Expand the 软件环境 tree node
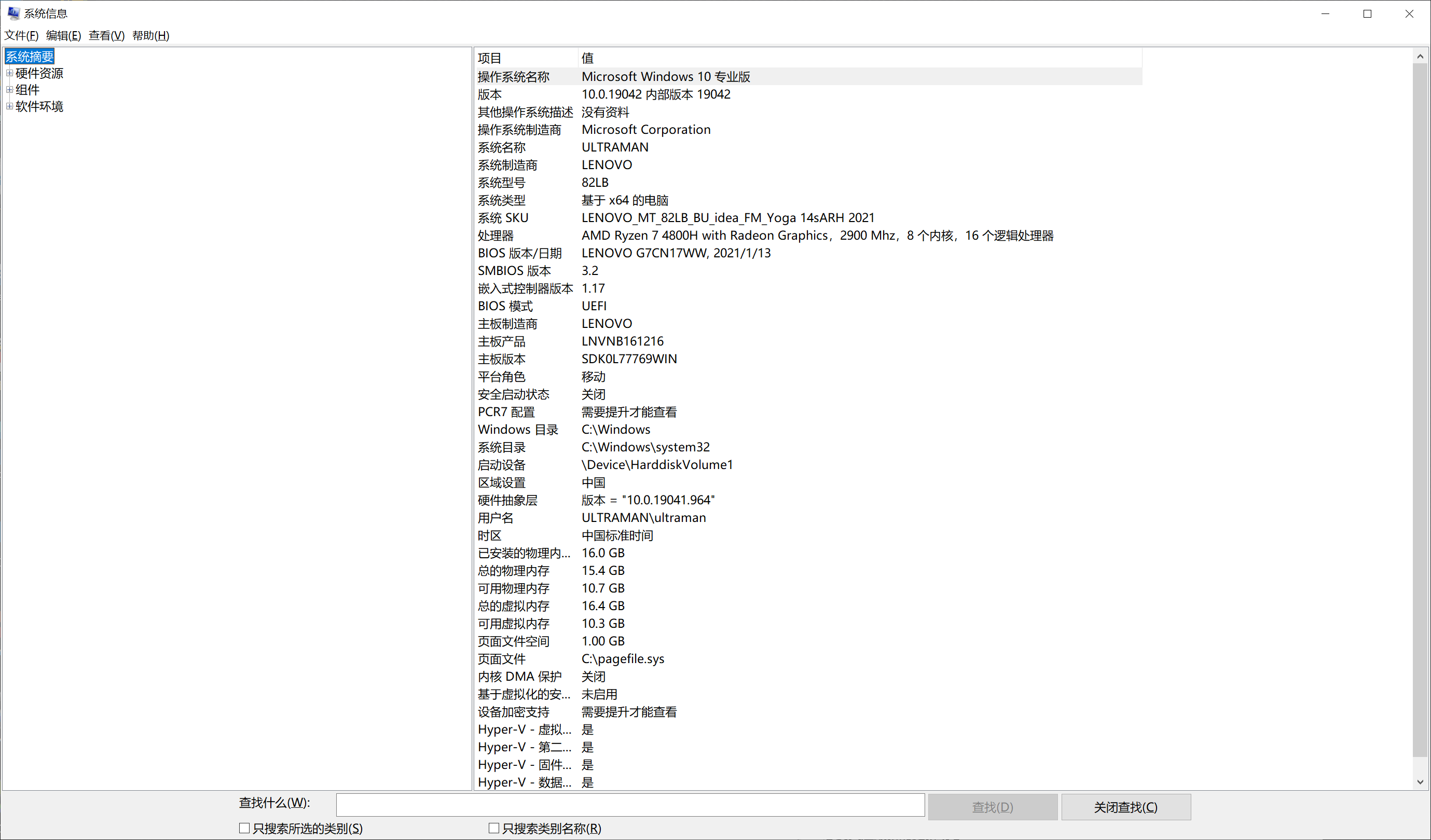Viewport: 1431px width, 840px height. (x=10, y=106)
